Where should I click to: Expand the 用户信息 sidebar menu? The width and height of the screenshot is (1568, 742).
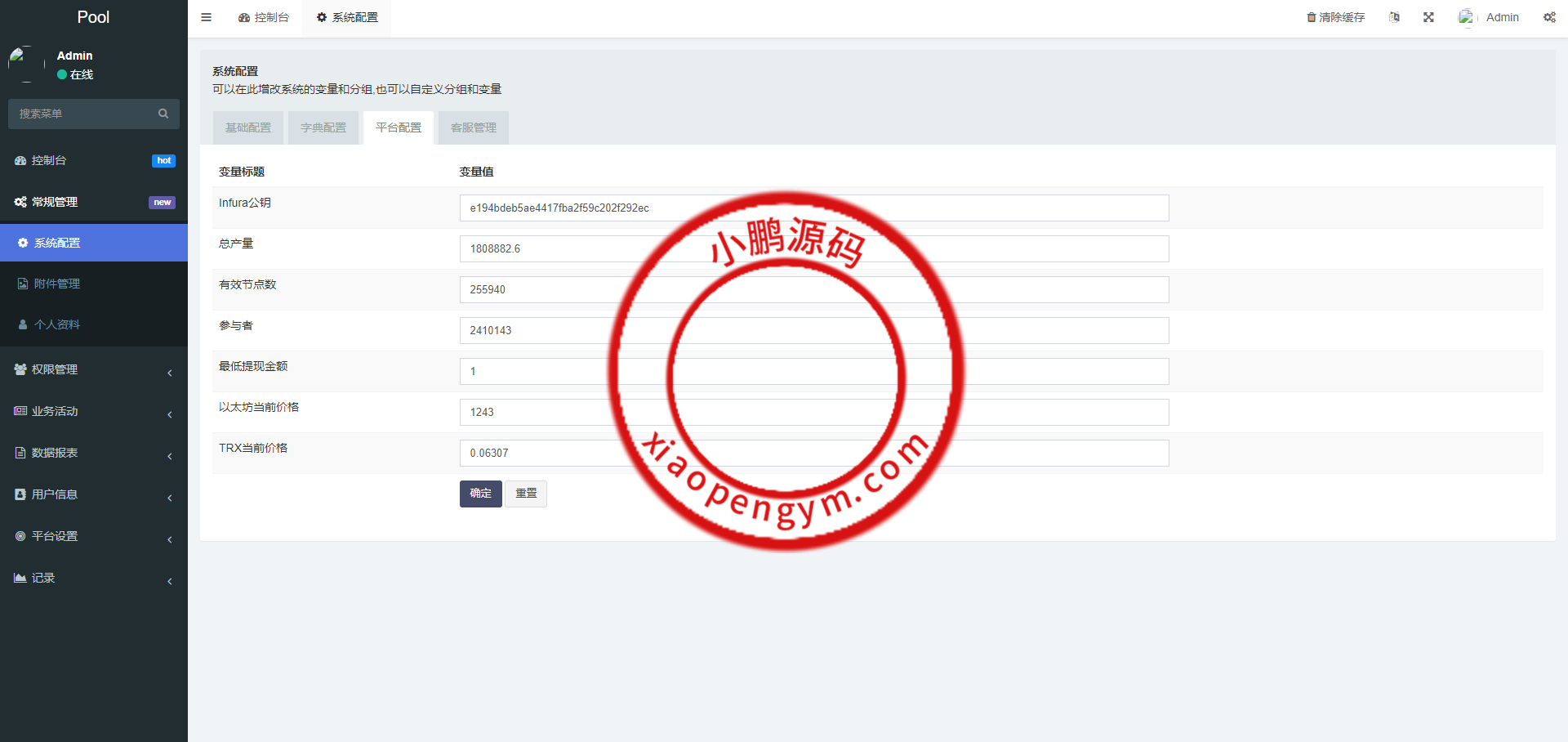(x=94, y=494)
